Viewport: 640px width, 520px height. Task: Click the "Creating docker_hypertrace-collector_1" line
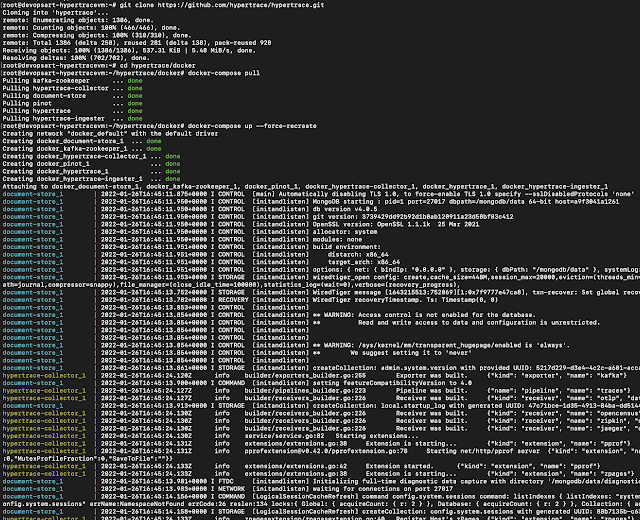click(91, 156)
